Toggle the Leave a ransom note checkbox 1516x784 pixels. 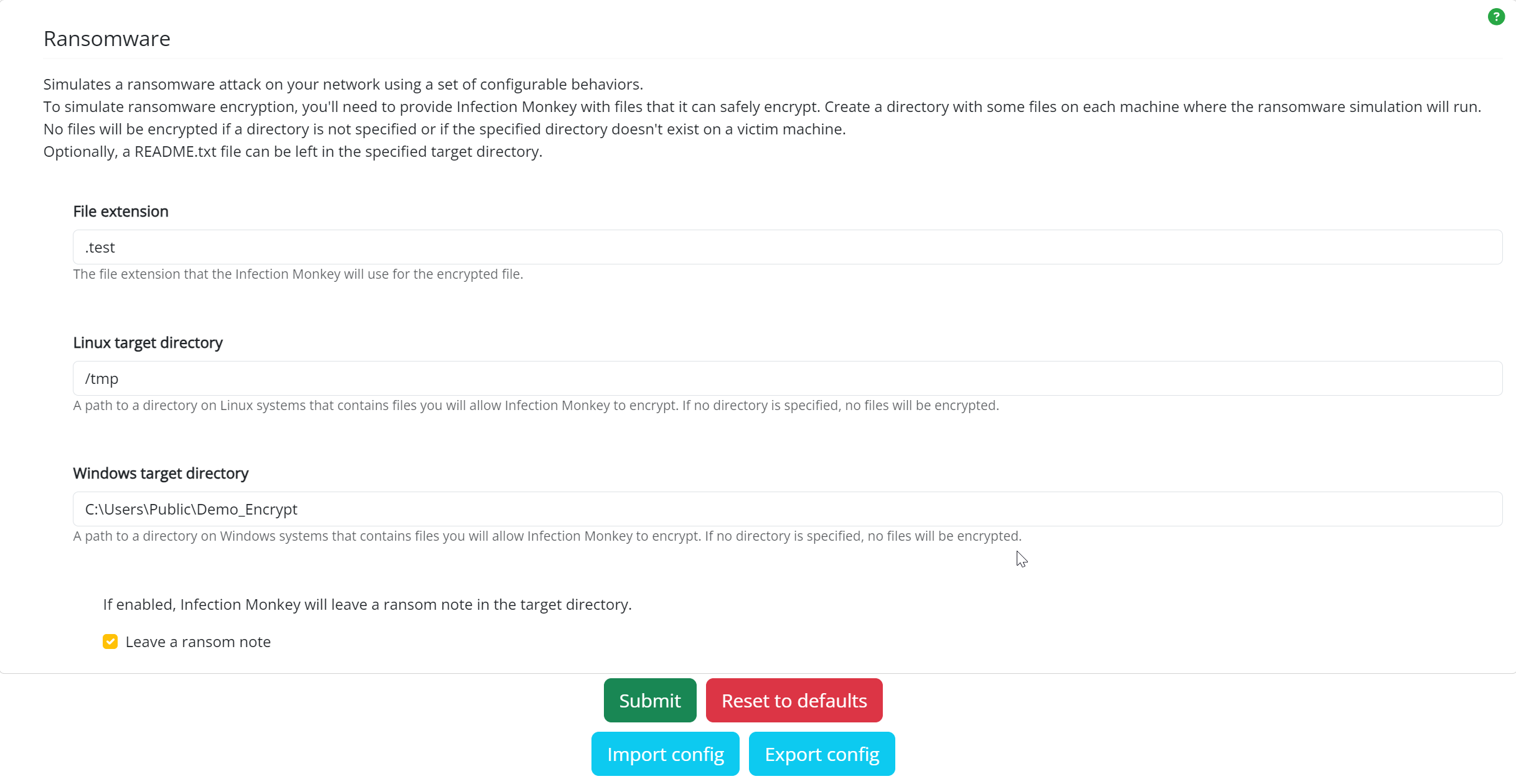click(x=110, y=642)
